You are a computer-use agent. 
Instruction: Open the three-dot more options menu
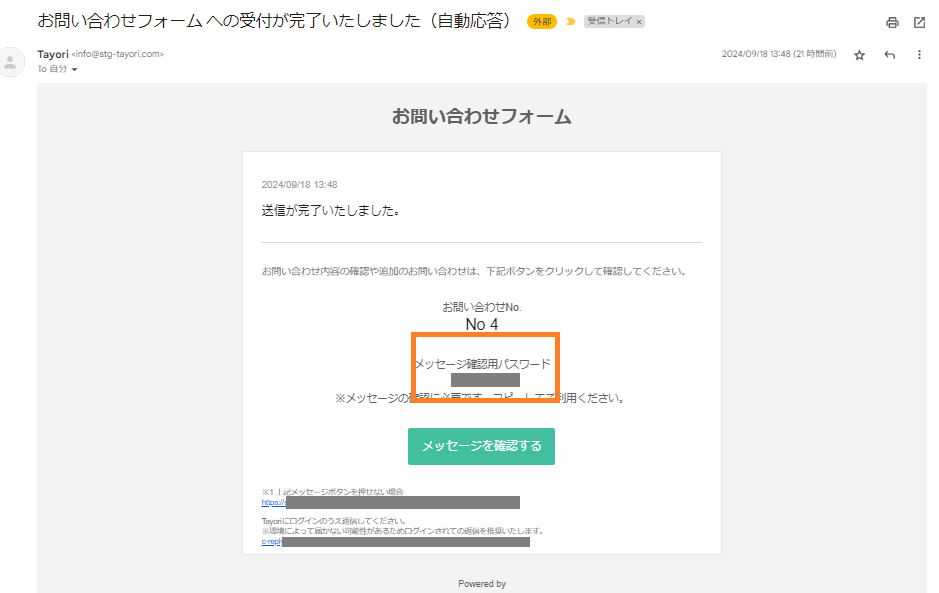point(919,55)
